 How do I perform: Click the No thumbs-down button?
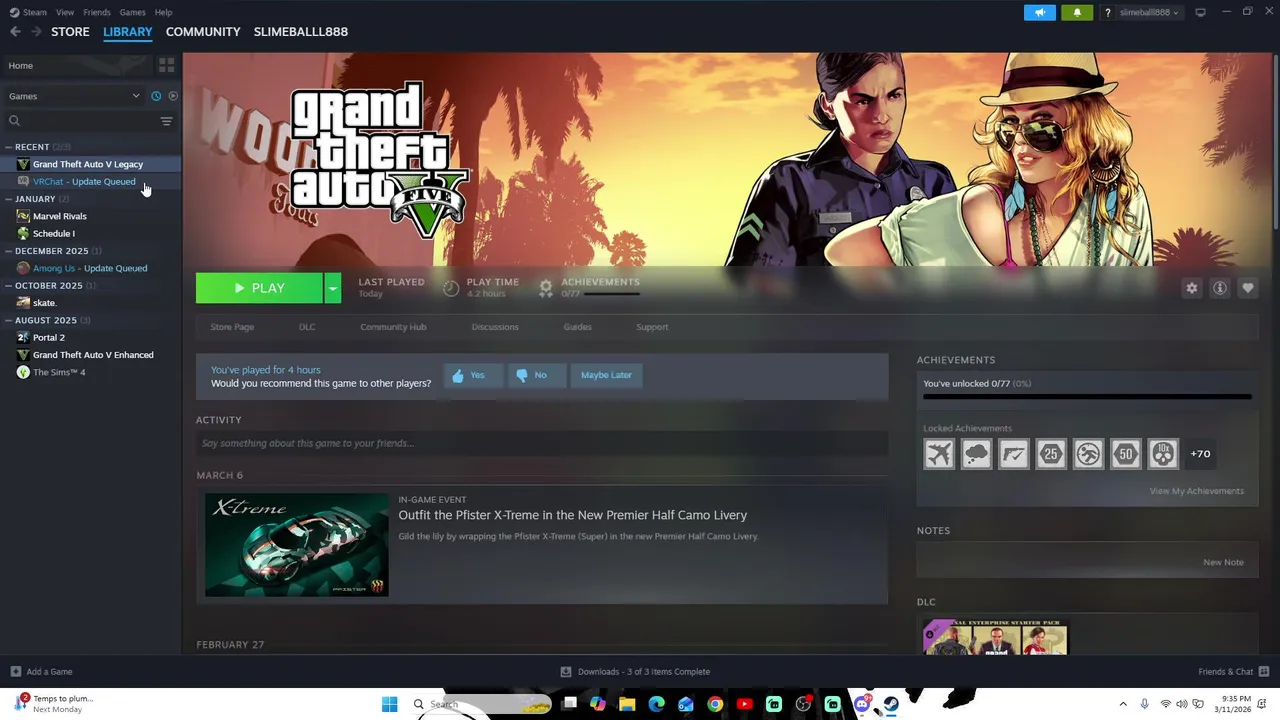pos(537,376)
